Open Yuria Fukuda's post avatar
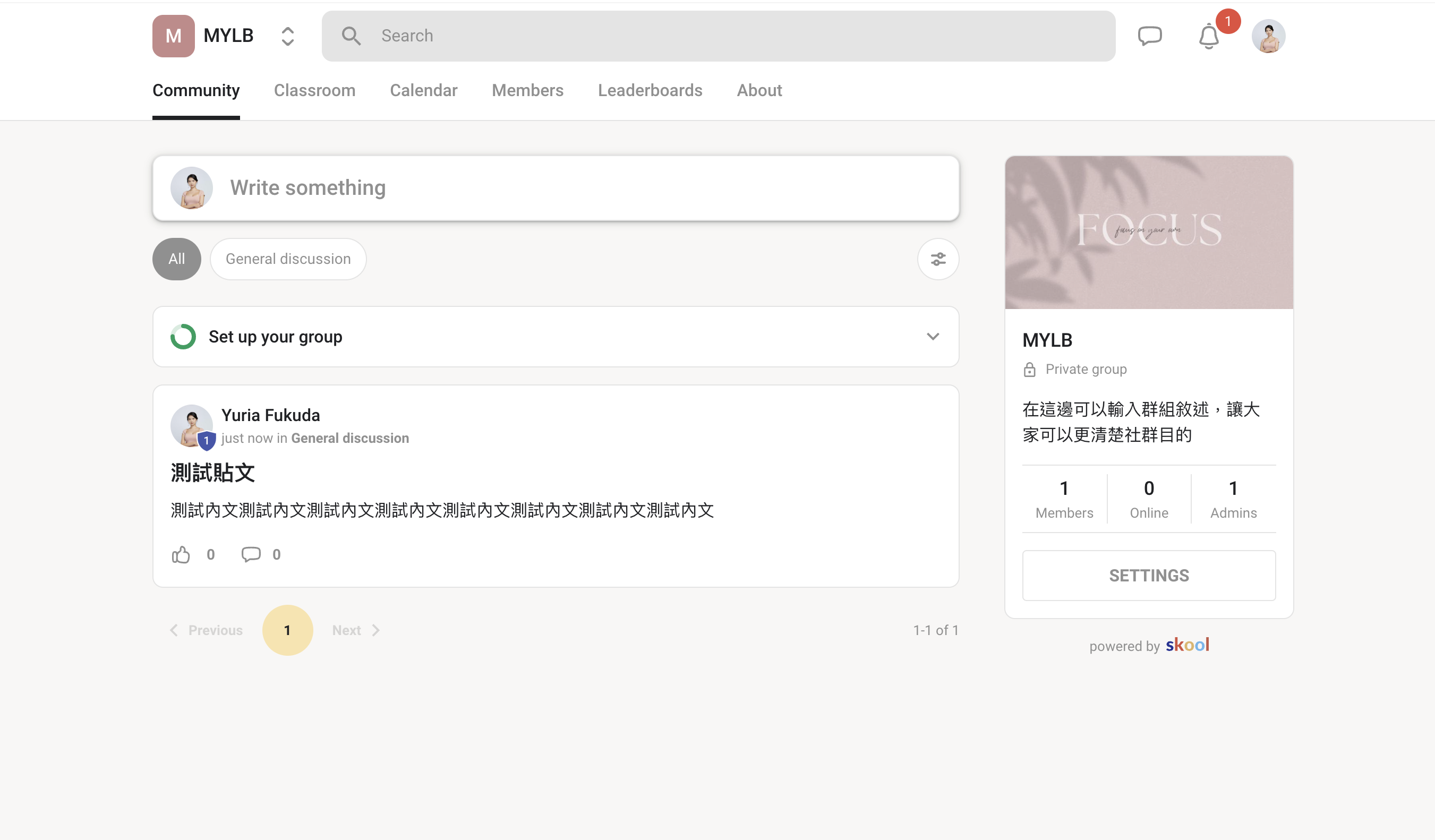The image size is (1435, 840). point(191,425)
